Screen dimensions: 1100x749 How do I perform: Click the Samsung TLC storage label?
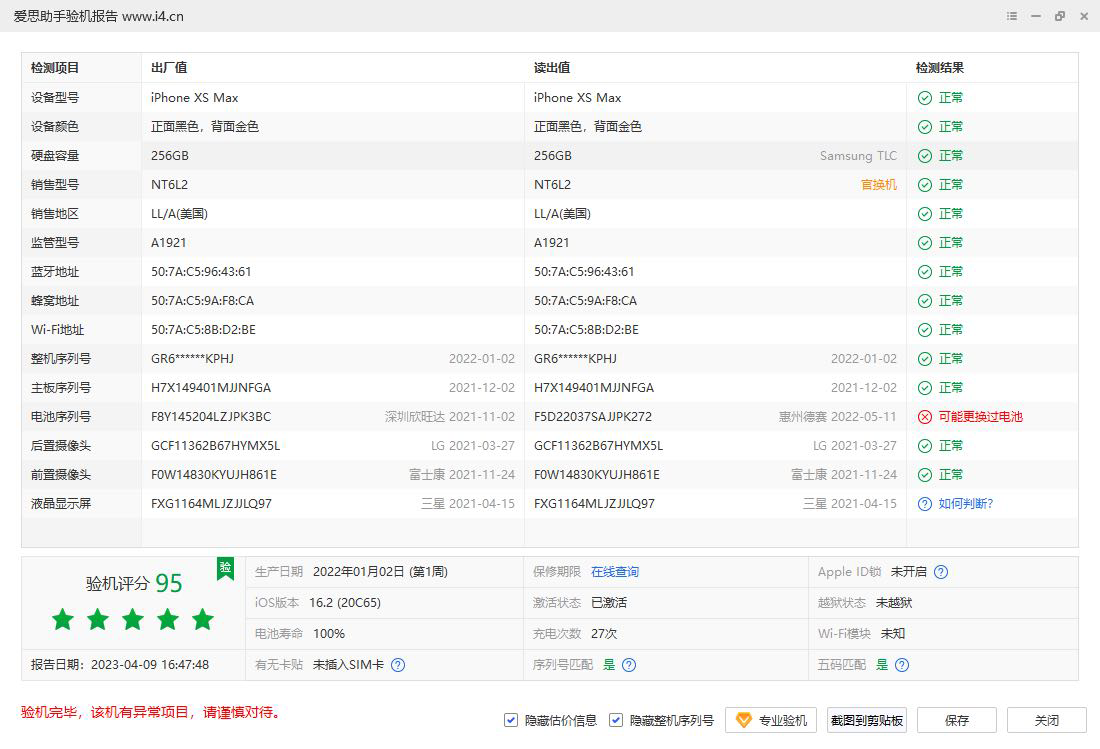pos(859,156)
